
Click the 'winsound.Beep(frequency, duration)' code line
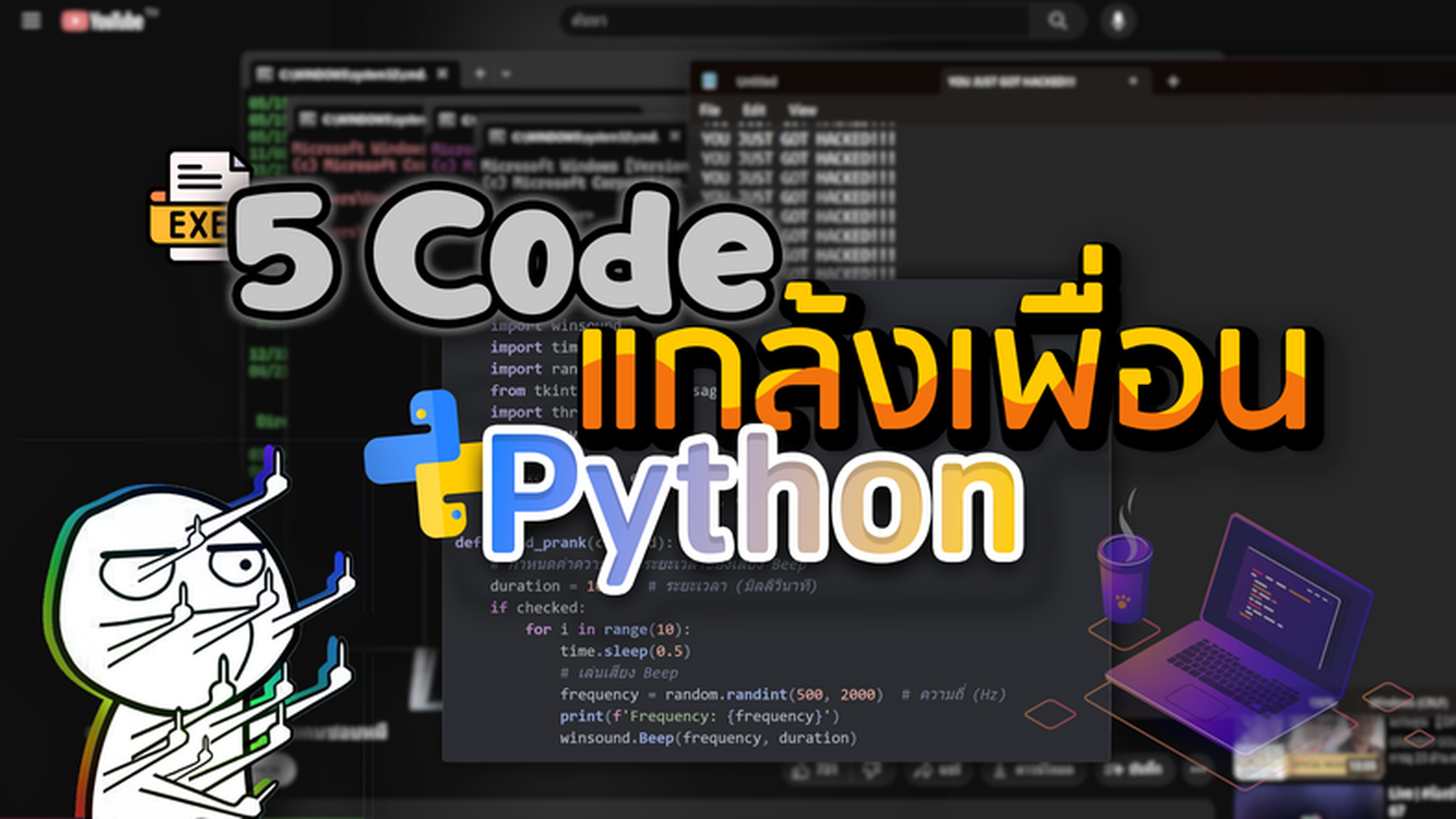click(x=708, y=738)
